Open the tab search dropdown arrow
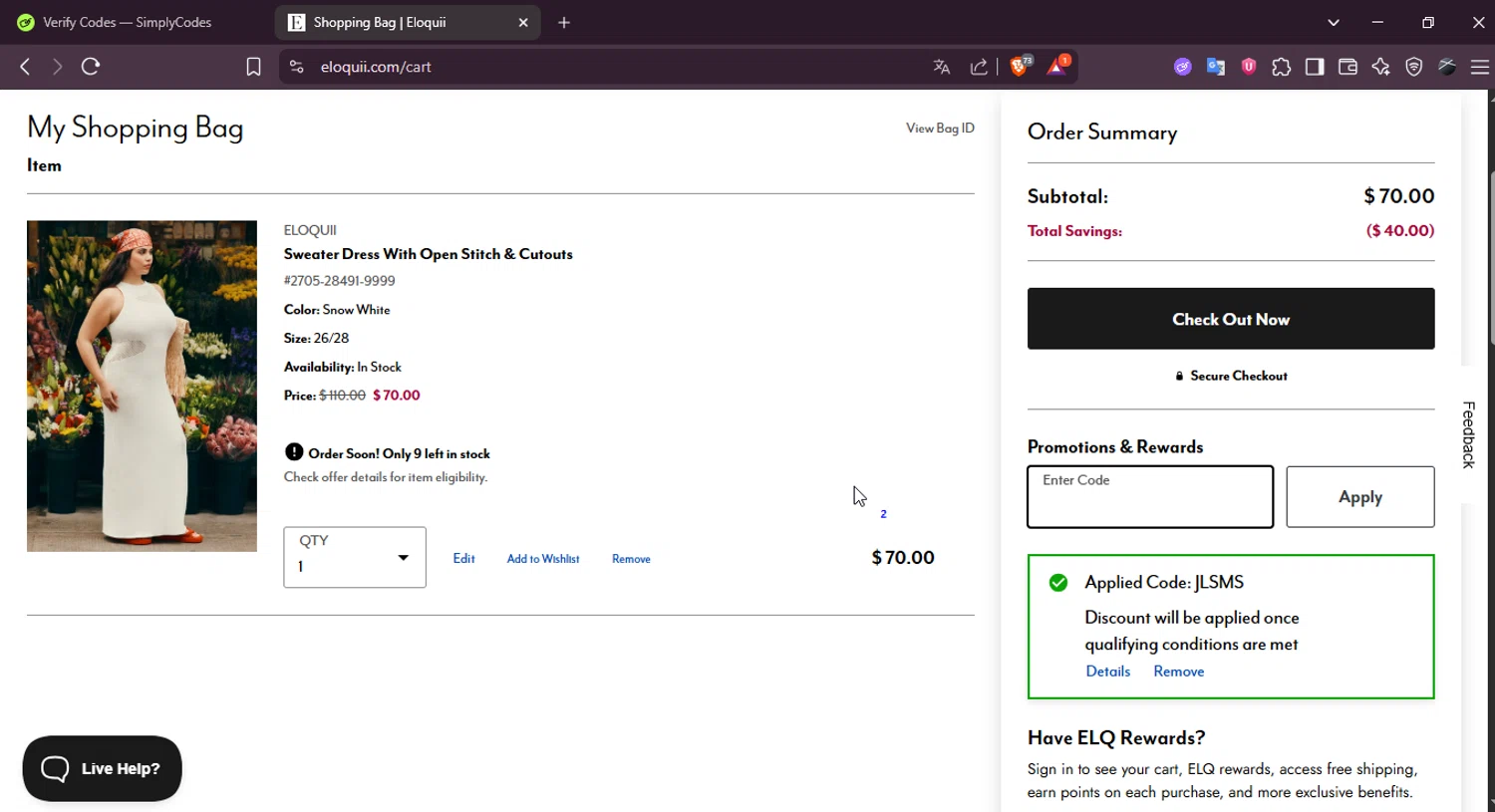The height and width of the screenshot is (812, 1495). pos(1334,22)
